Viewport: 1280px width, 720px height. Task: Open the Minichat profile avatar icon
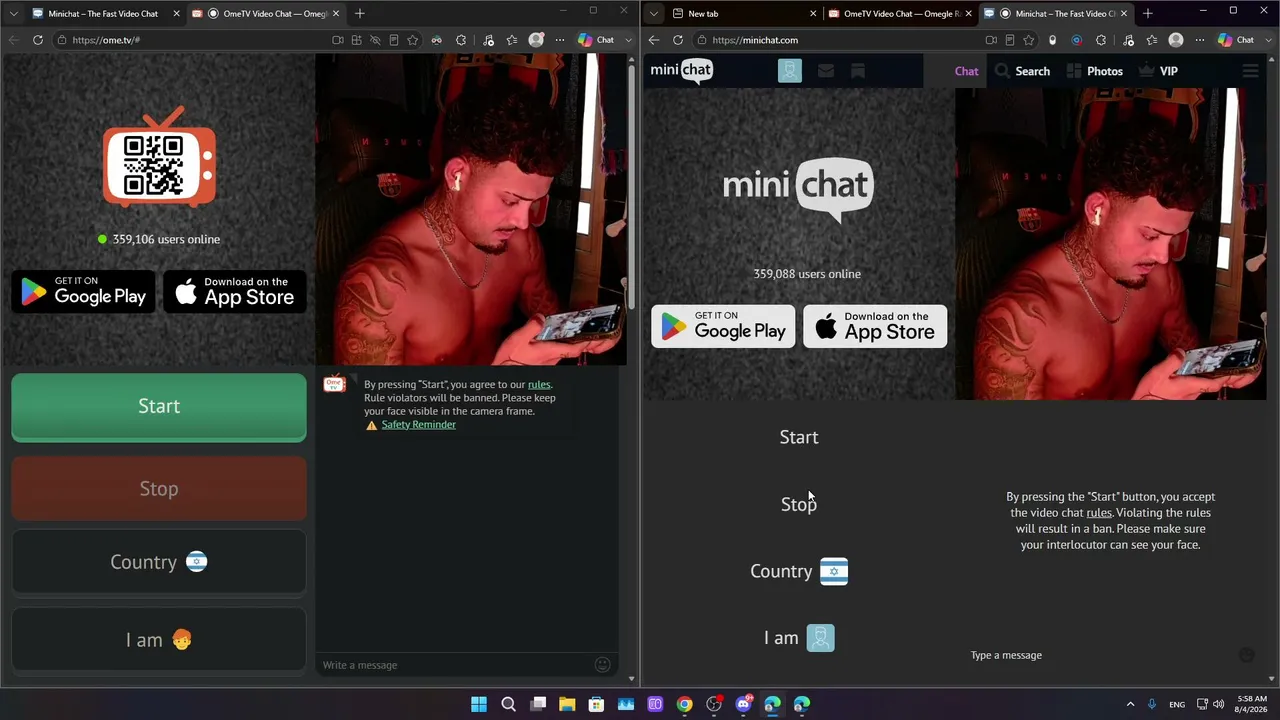790,71
